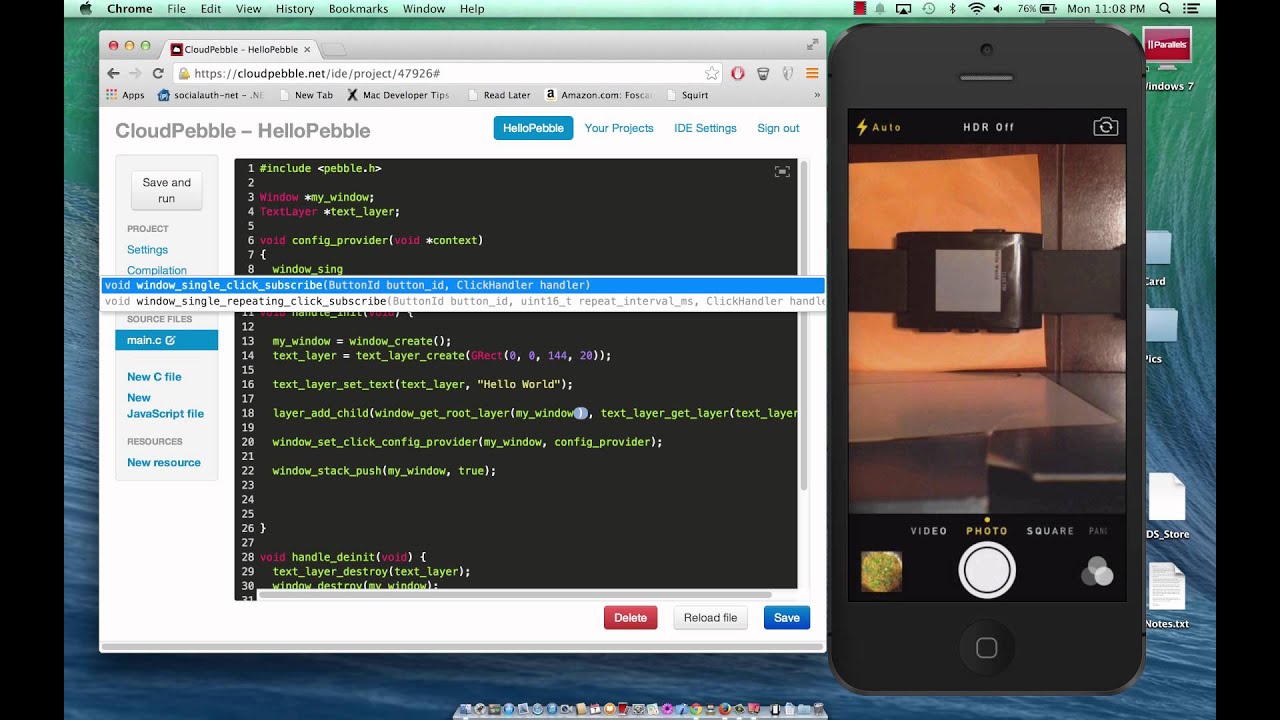
Task: Expand the bookmarks overflow chevron
Action: [817, 95]
